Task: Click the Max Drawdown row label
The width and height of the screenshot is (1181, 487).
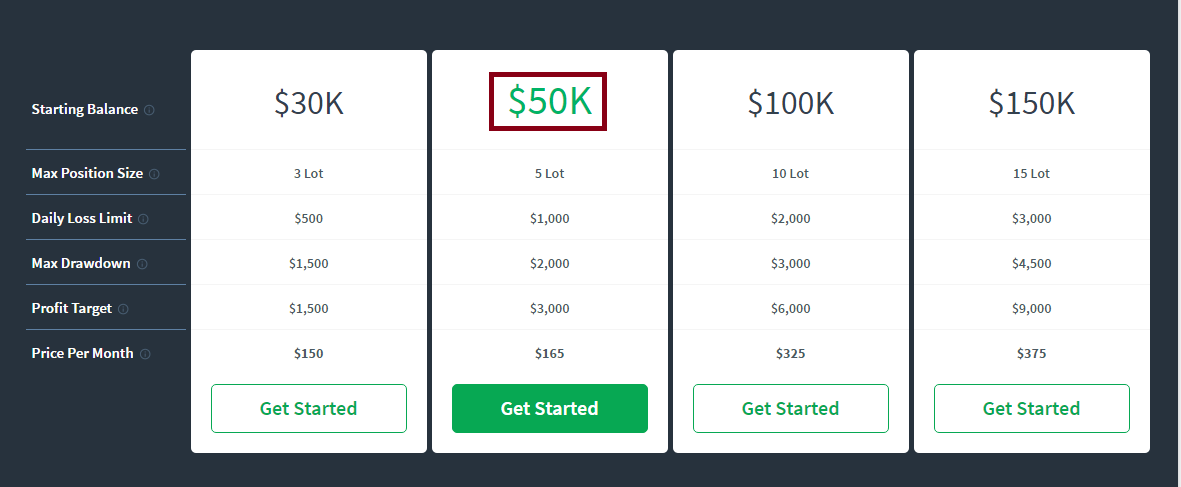Action: point(81,263)
